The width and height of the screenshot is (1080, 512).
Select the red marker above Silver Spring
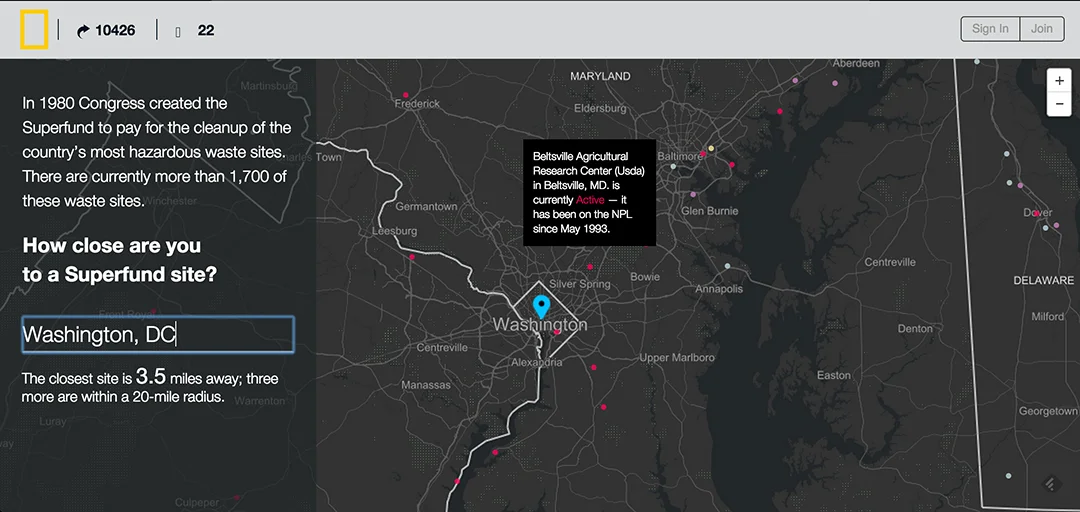pyautogui.click(x=590, y=267)
